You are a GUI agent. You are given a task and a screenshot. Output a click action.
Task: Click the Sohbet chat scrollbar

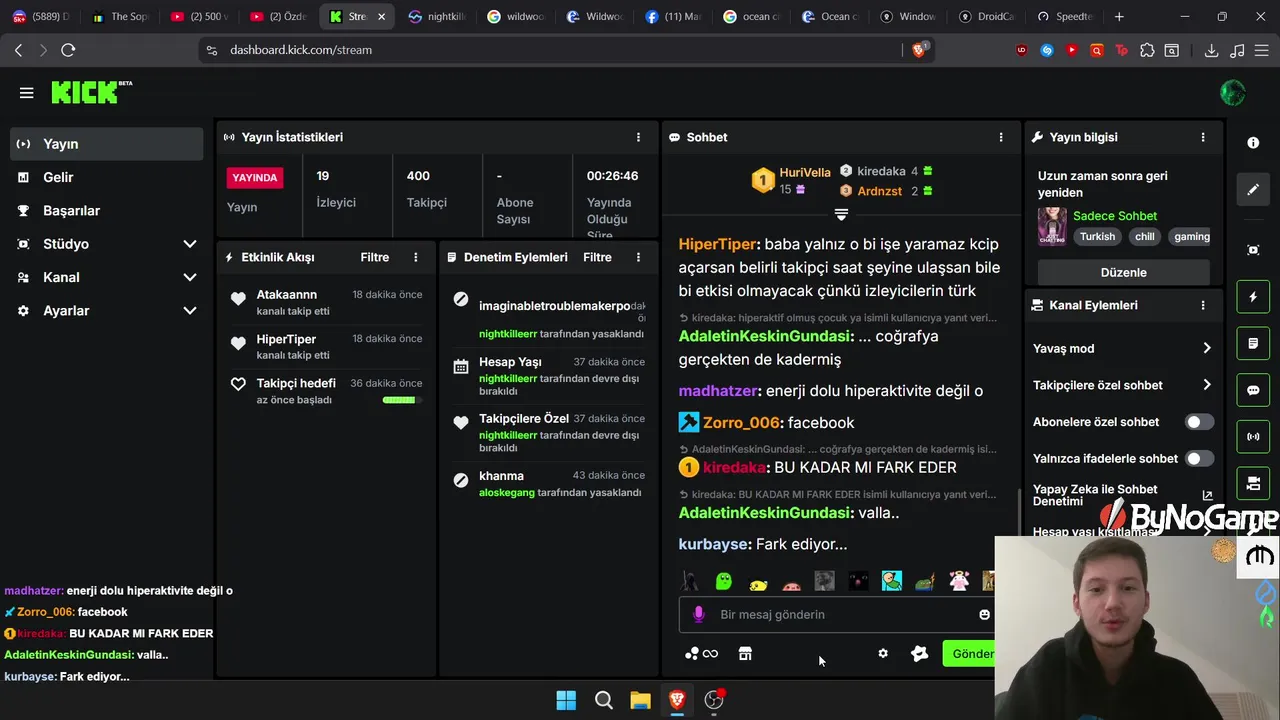click(x=1018, y=513)
